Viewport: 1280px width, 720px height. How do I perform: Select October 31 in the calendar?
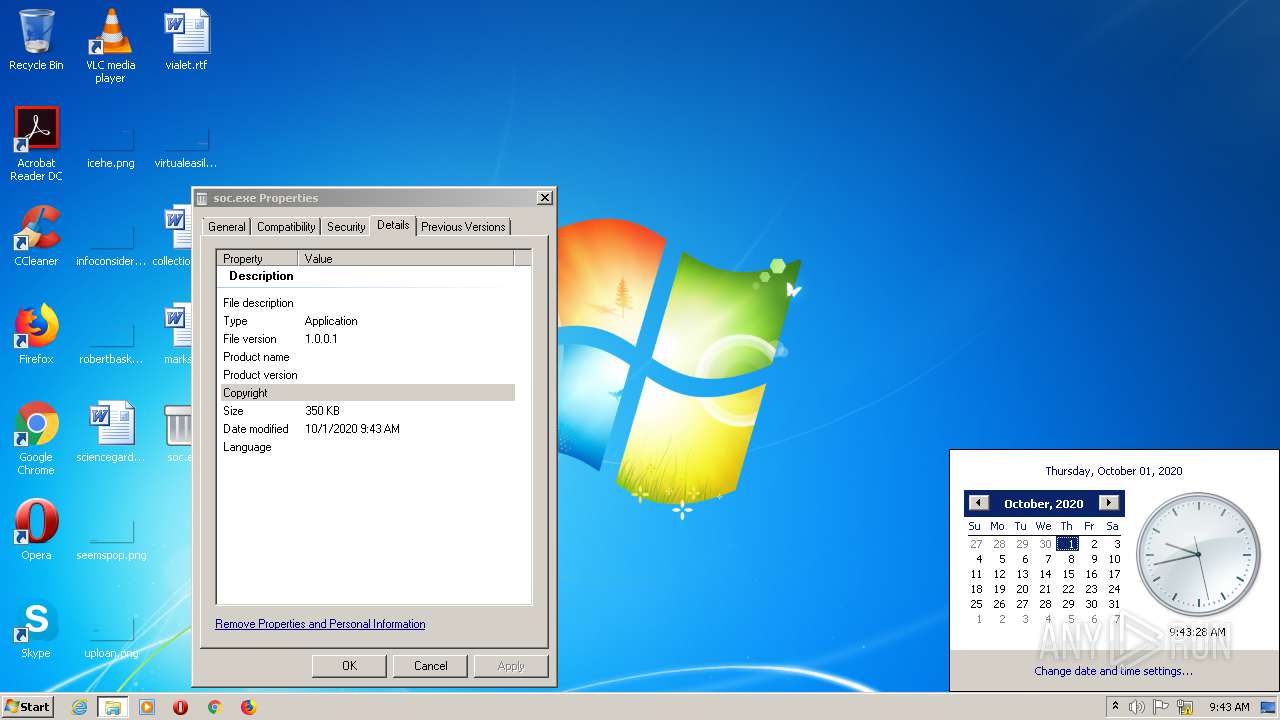coord(1114,604)
